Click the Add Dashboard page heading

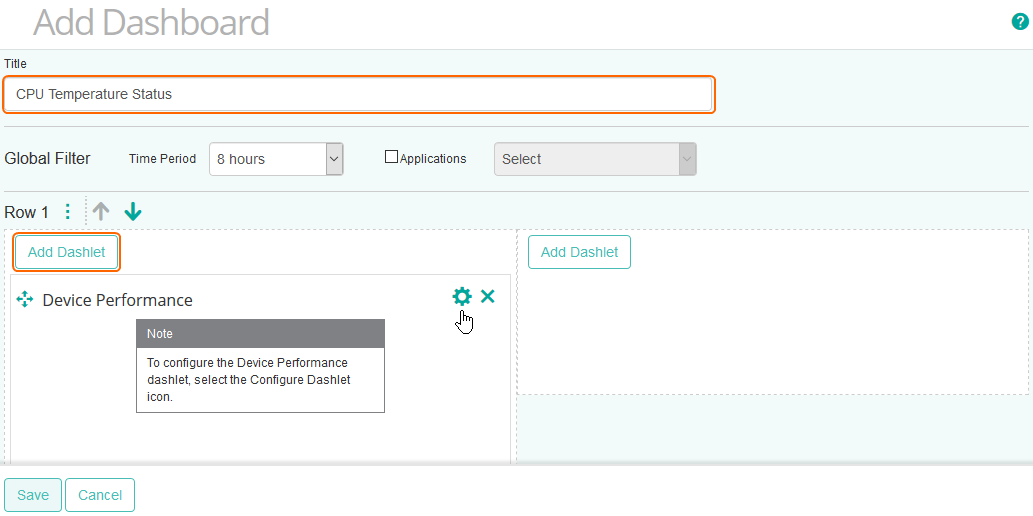tap(151, 22)
